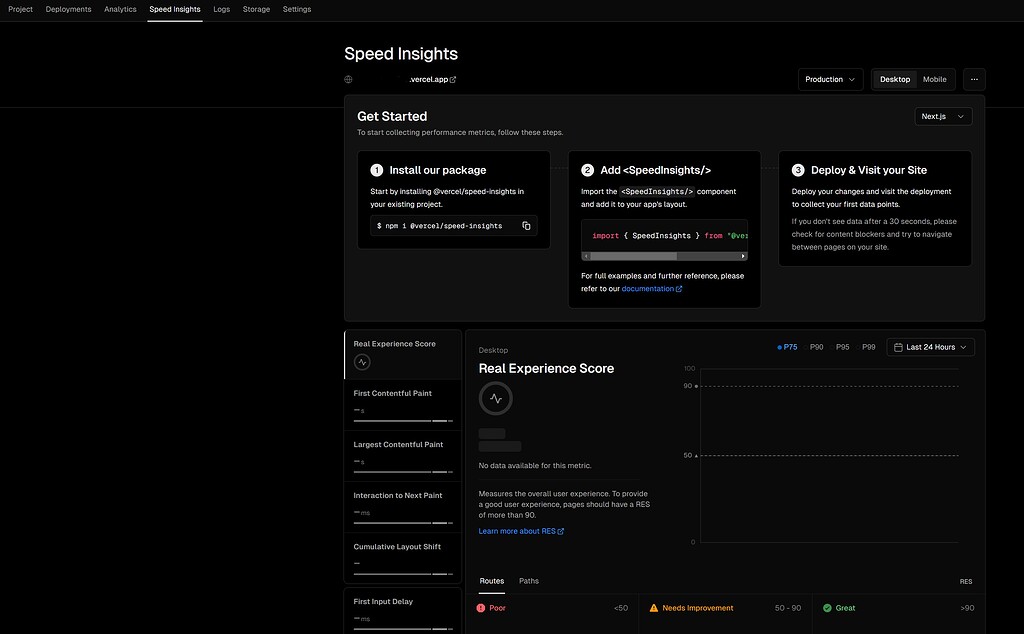Switch to Mobile view
Screen dimensions: 1024x634
pyautogui.click(x=934, y=78)
